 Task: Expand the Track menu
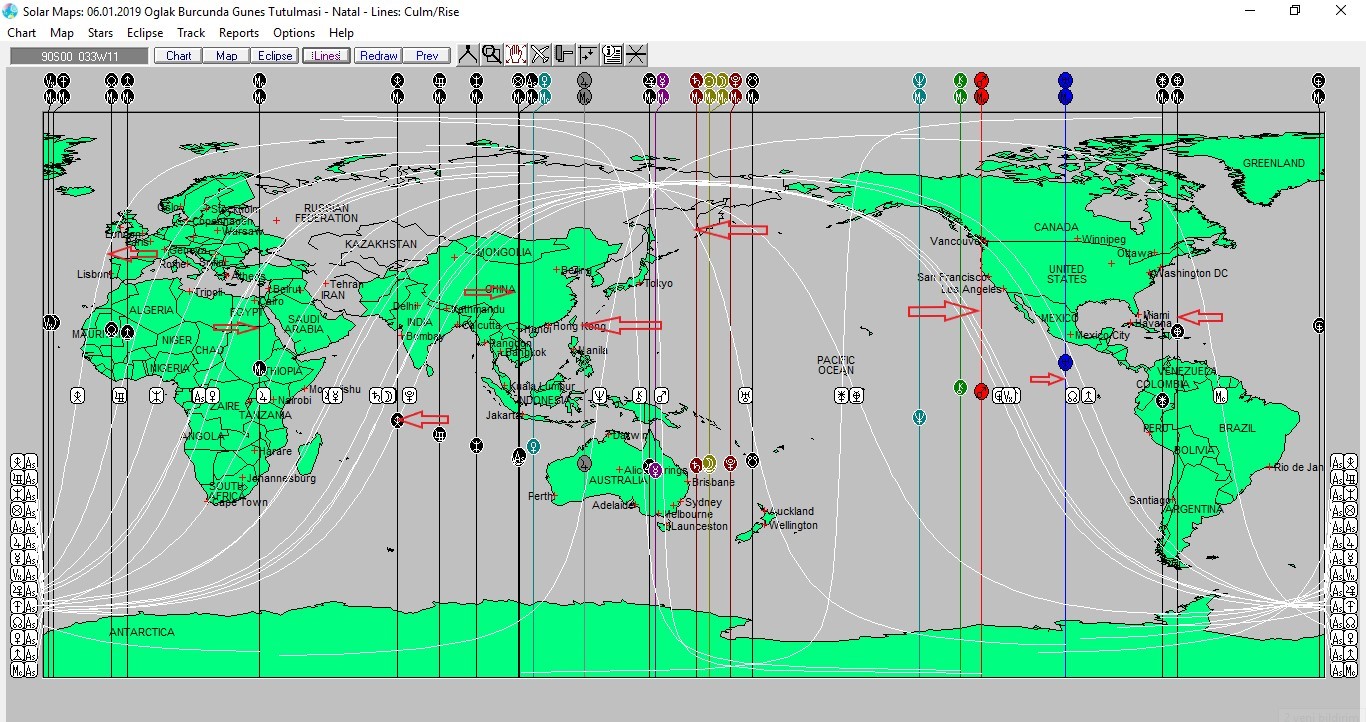pos(191,33)
